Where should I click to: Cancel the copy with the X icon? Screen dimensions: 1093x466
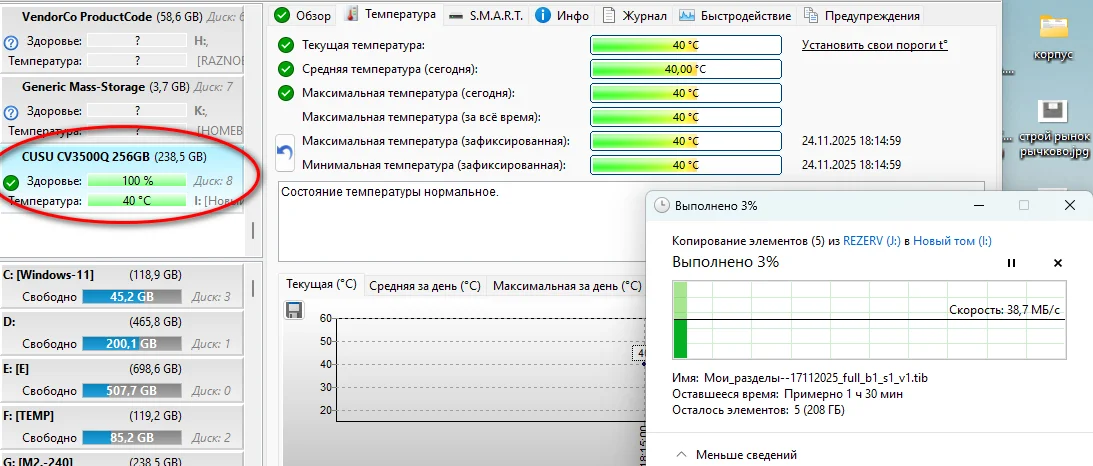pos(1057,263)
